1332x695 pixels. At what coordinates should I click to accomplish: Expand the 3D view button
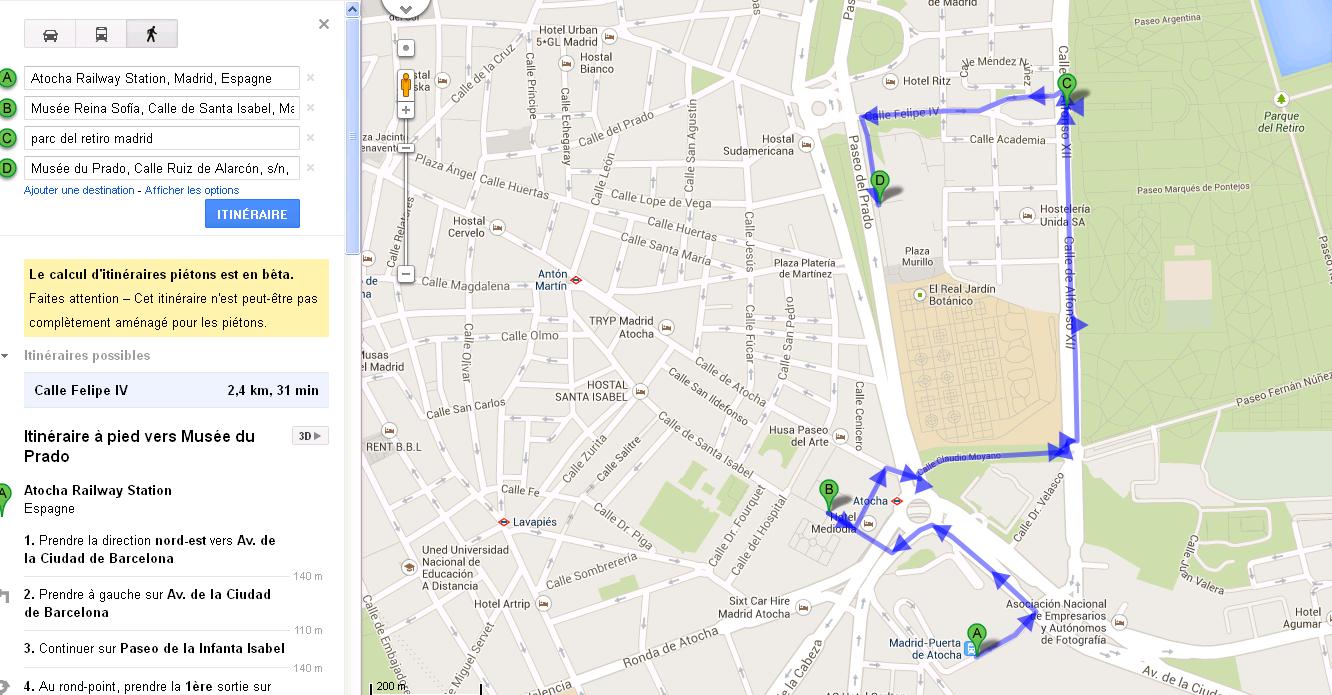tap(310, 436)
